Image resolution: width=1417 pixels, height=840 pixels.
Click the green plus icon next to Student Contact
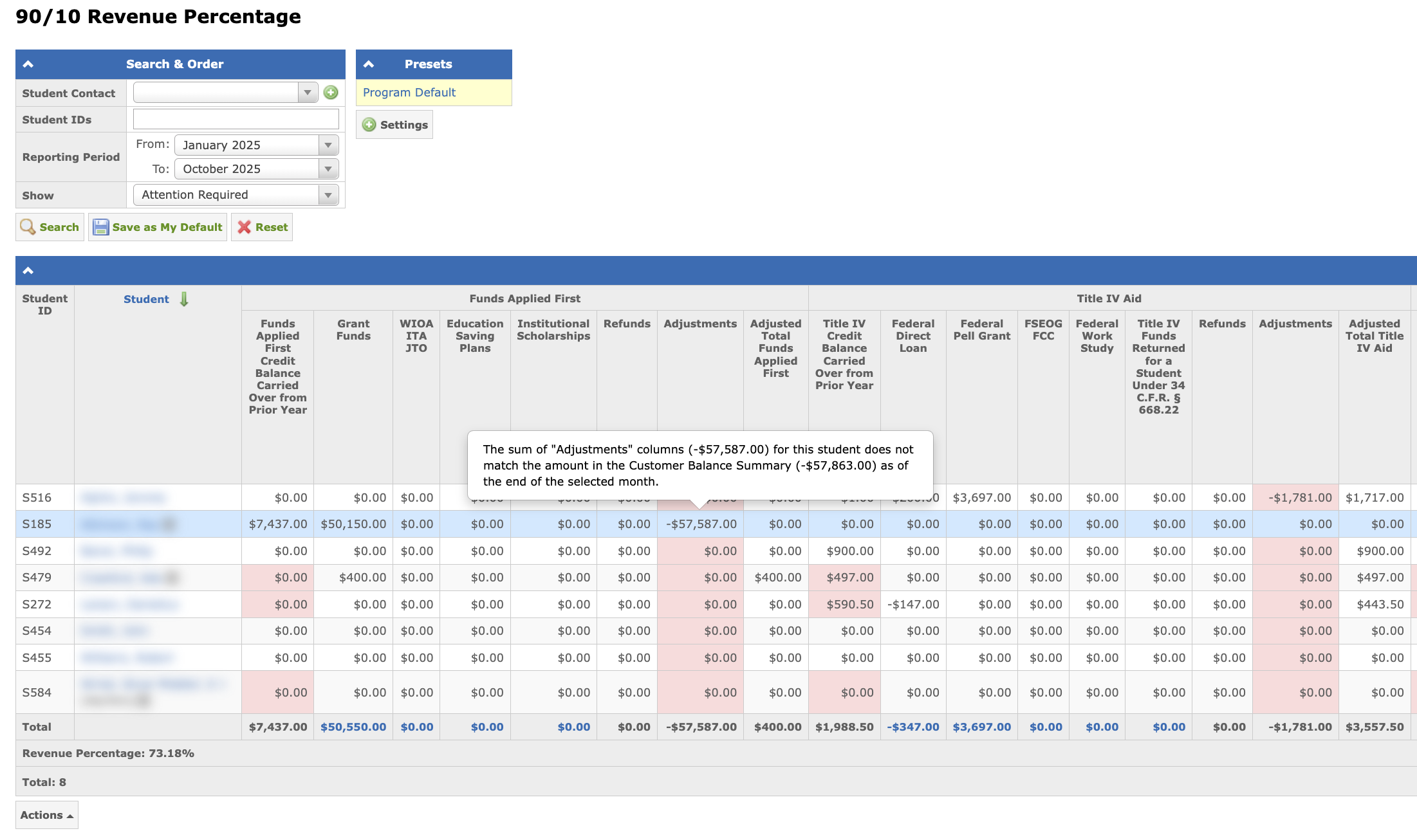331,93
